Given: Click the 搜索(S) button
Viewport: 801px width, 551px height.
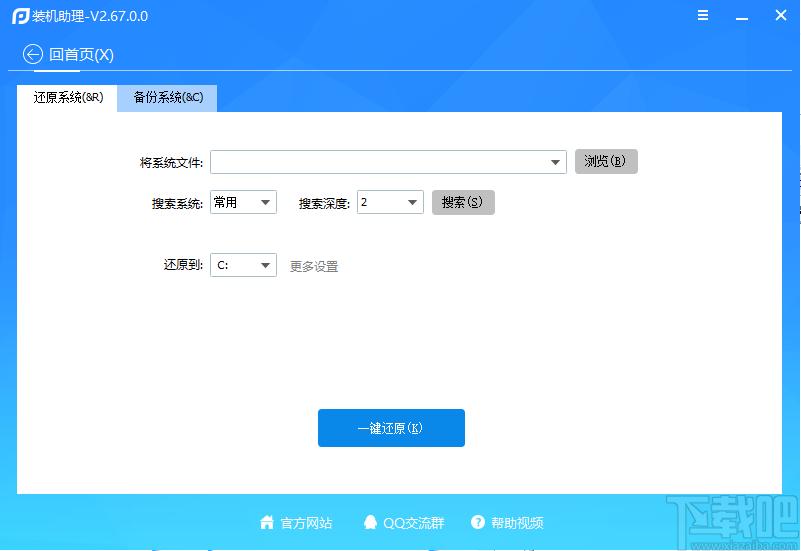Looking at the screenshot, I should (x=463, y=202).
